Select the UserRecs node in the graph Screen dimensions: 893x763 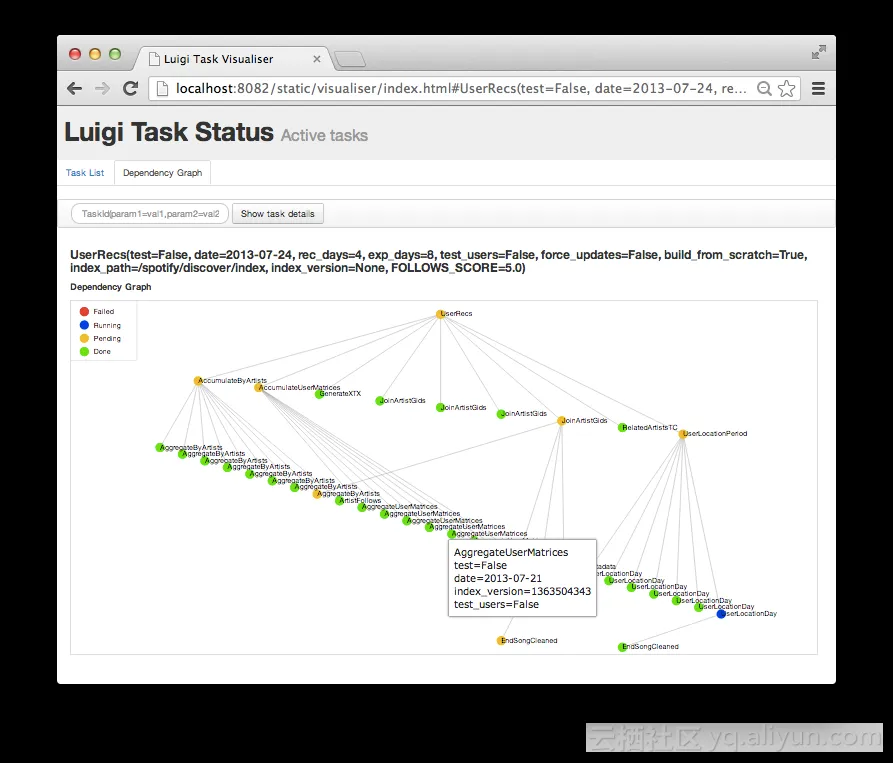coord(439,312)
